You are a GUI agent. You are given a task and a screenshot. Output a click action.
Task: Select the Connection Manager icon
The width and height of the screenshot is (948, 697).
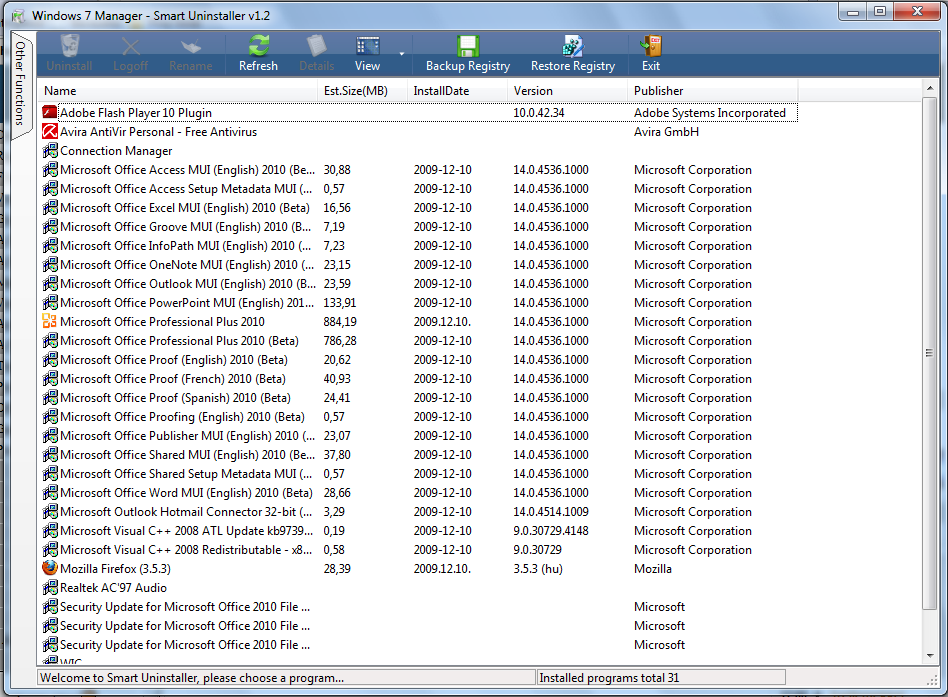[x=50, y=151]
